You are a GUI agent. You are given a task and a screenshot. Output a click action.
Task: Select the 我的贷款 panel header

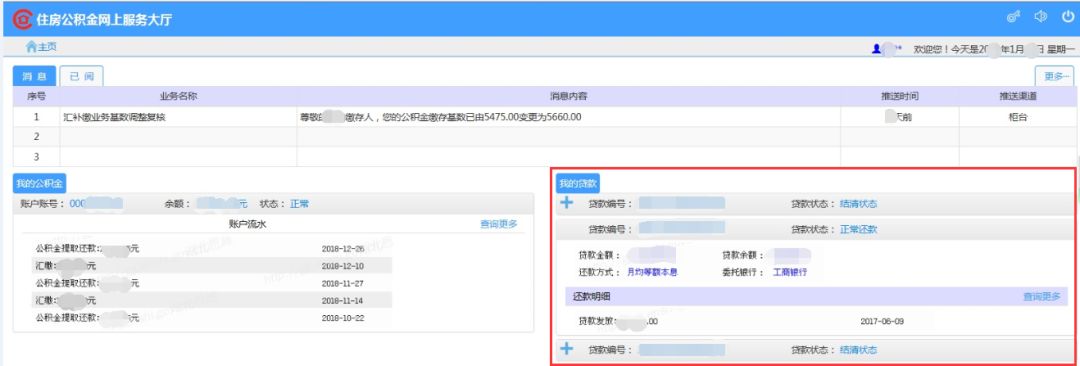tap(579, 183)
